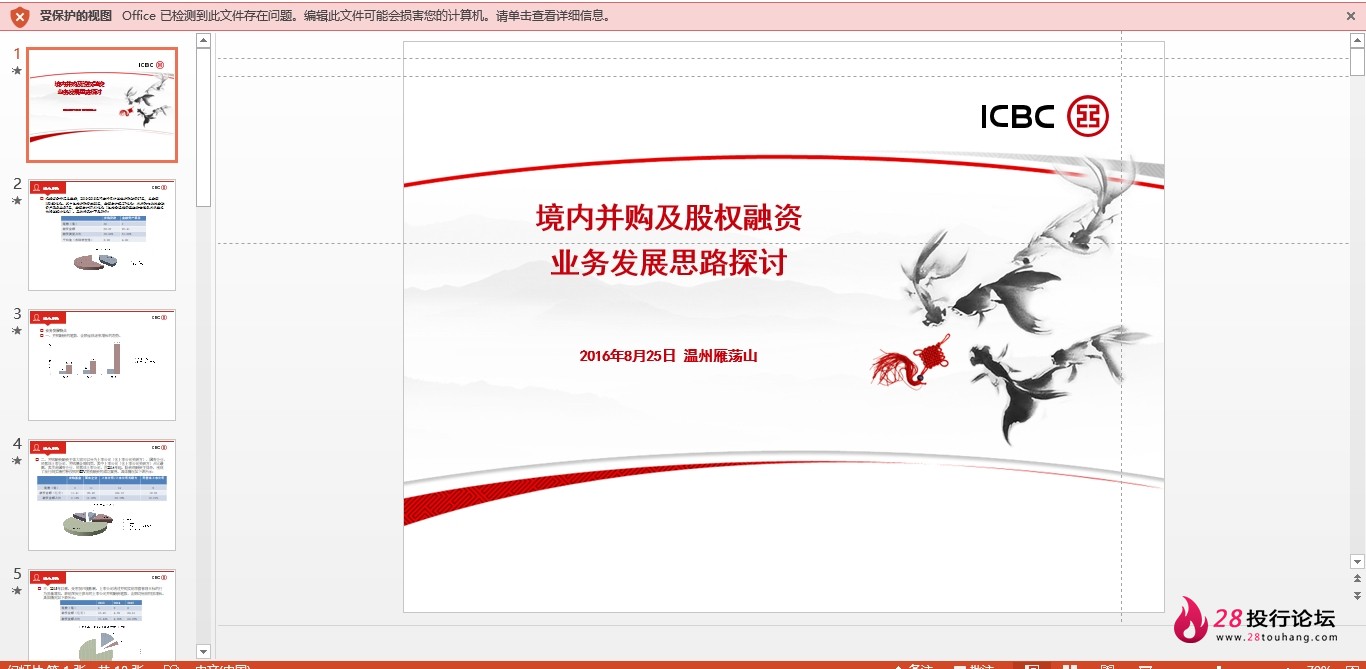This screenshot has height=669, width=1366.
Task: Click the Office file problem warning message
Action: [366, 16]
